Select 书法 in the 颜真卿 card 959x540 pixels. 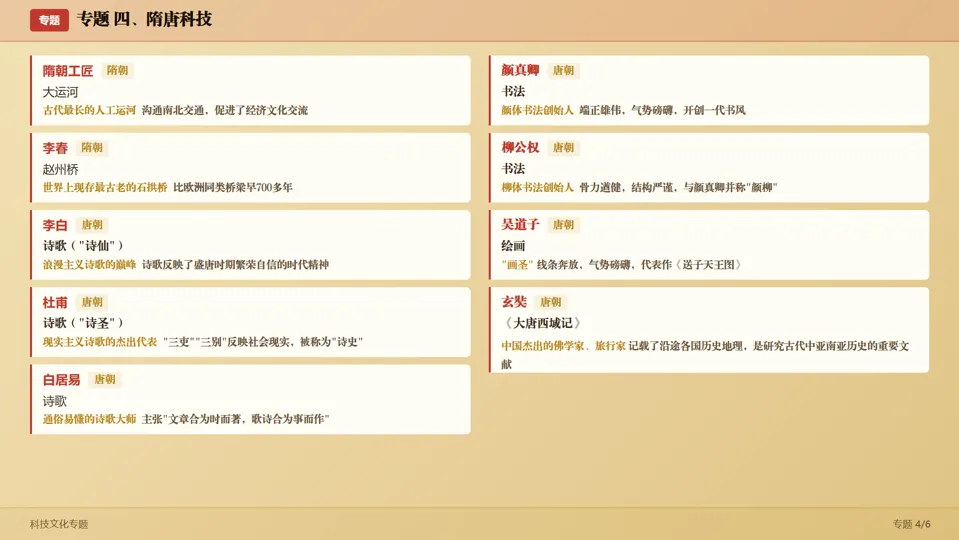(513, 92)
